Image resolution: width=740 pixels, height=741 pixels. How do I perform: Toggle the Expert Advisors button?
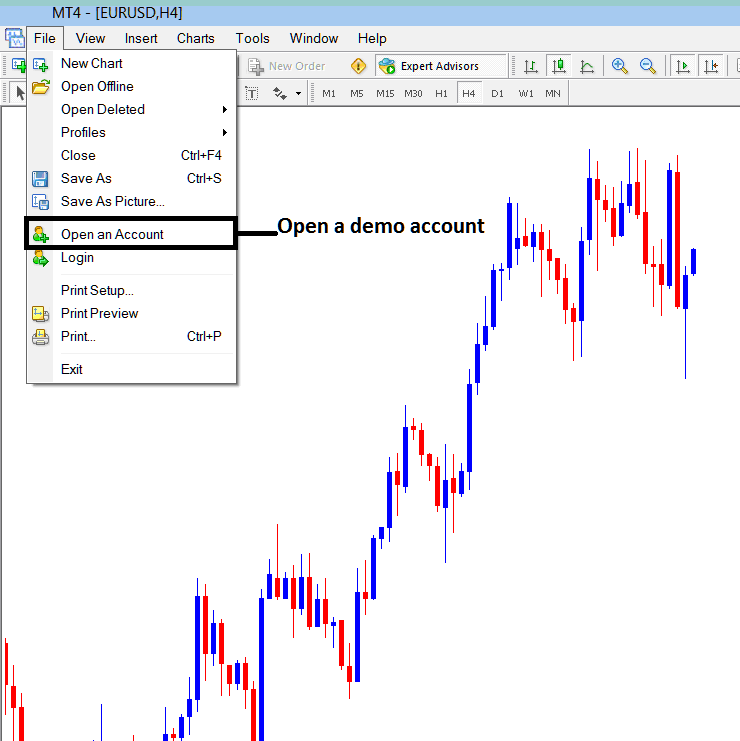430,66
